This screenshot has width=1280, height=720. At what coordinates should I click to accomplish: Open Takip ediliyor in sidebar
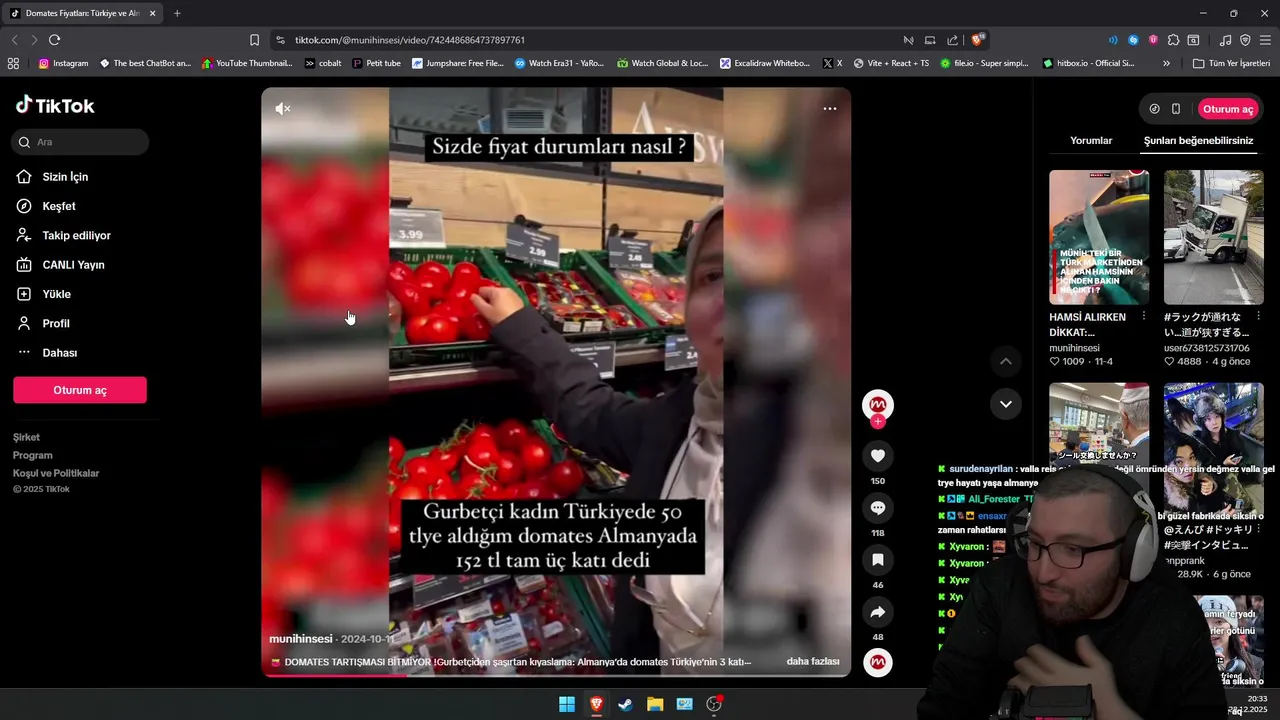point(76,236)
